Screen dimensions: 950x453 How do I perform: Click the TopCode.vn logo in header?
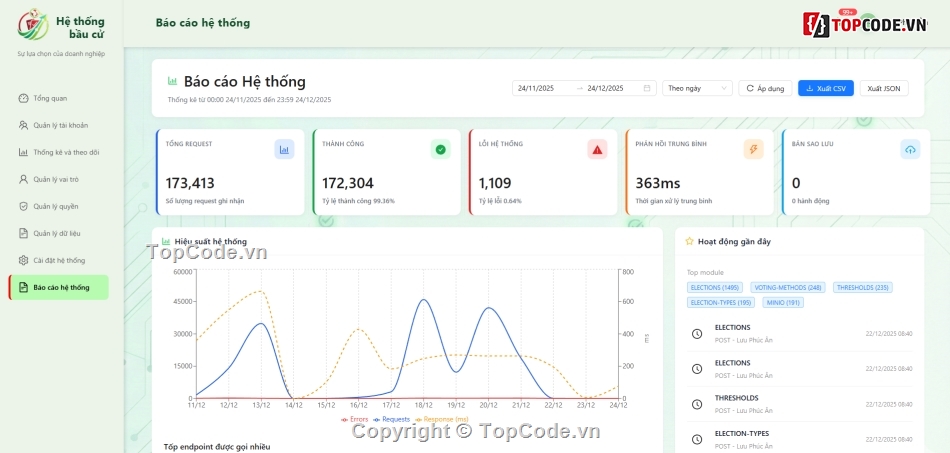pos(865,24)
